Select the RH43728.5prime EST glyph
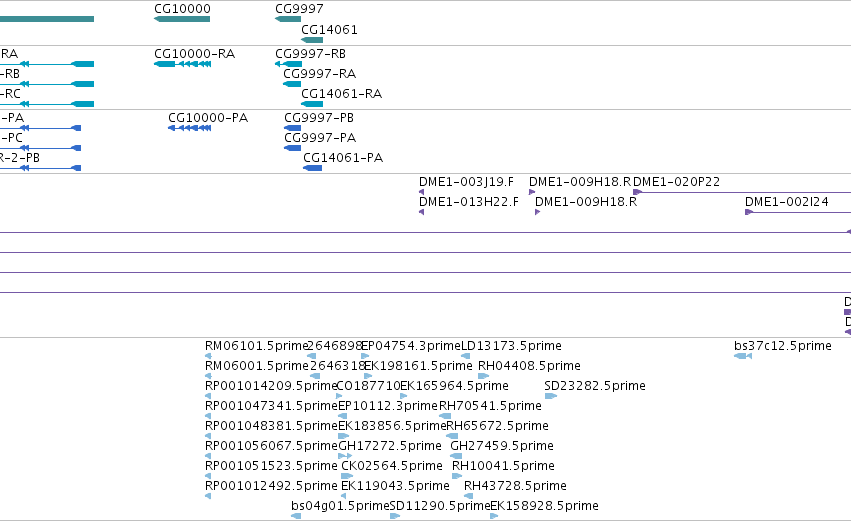Image resolution: width=851 pixels, height=521 pixels. 468,496
